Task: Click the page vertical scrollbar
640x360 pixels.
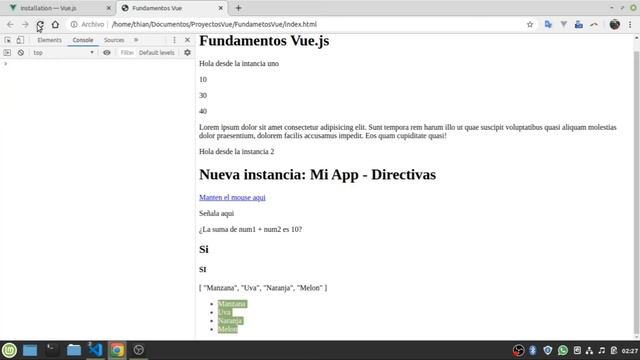Action: click(x=636, y=192)
